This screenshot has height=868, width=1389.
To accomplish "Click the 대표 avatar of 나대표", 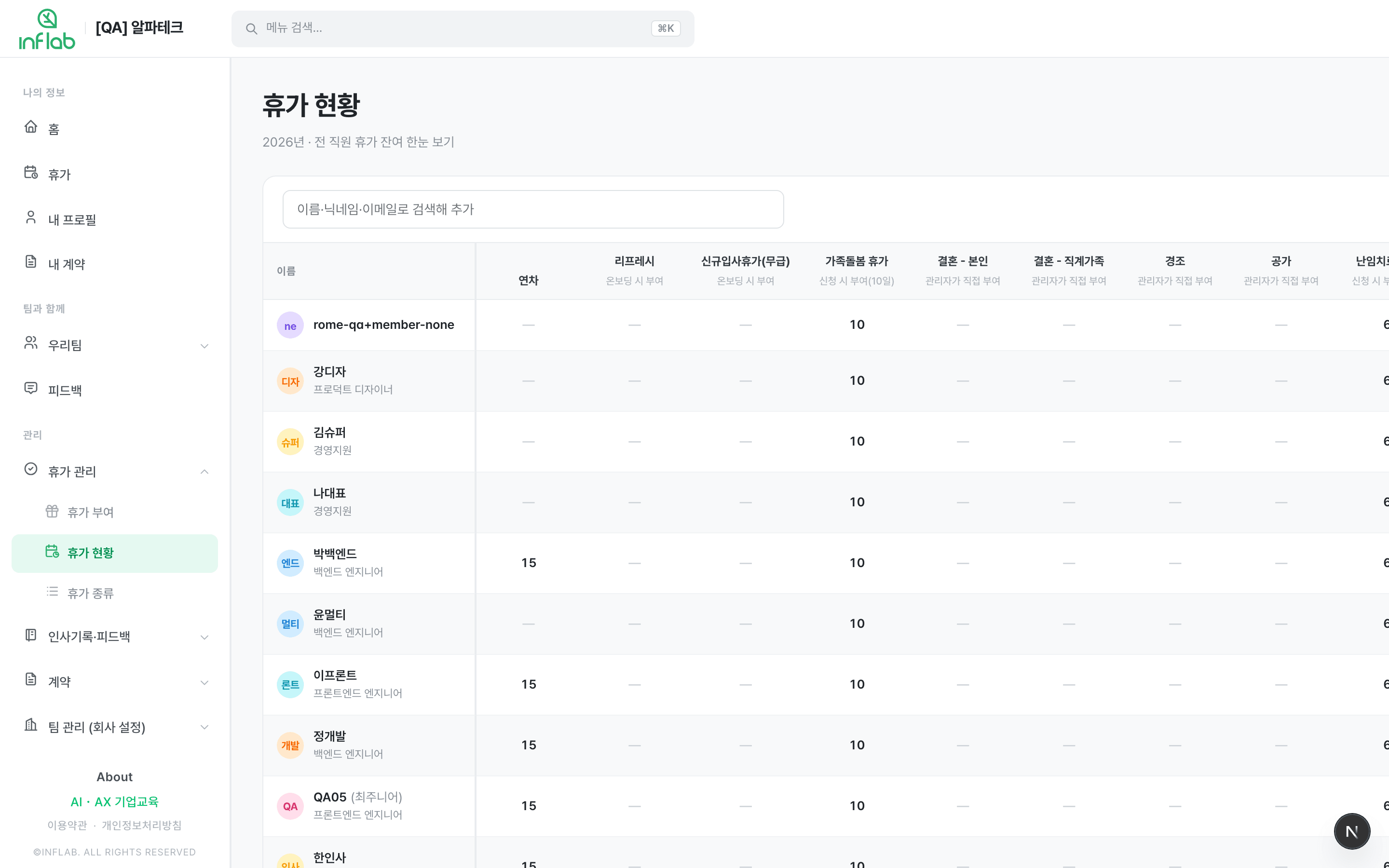I will tap(290, 503).
